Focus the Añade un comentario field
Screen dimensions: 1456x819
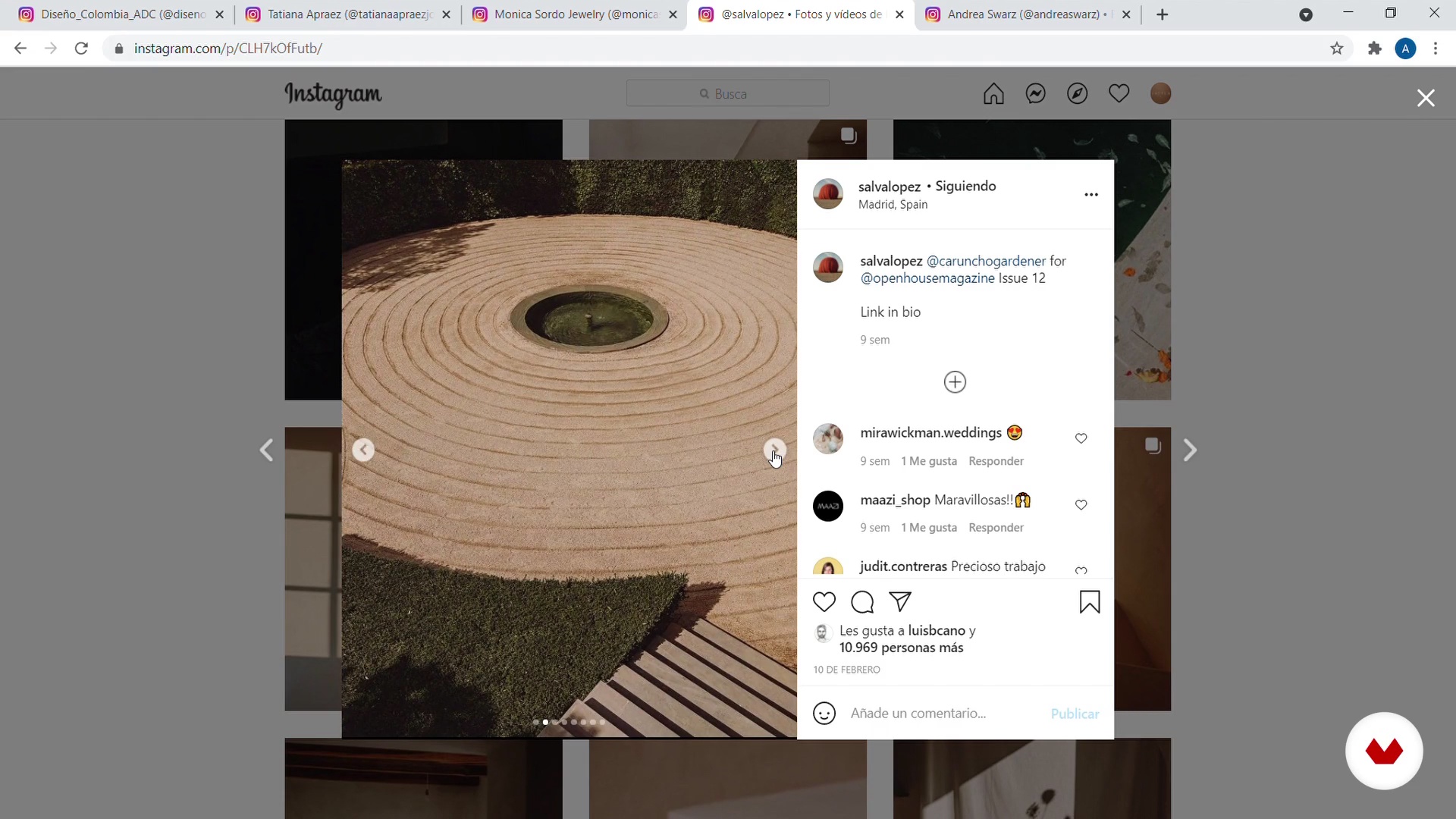(944, 714)
